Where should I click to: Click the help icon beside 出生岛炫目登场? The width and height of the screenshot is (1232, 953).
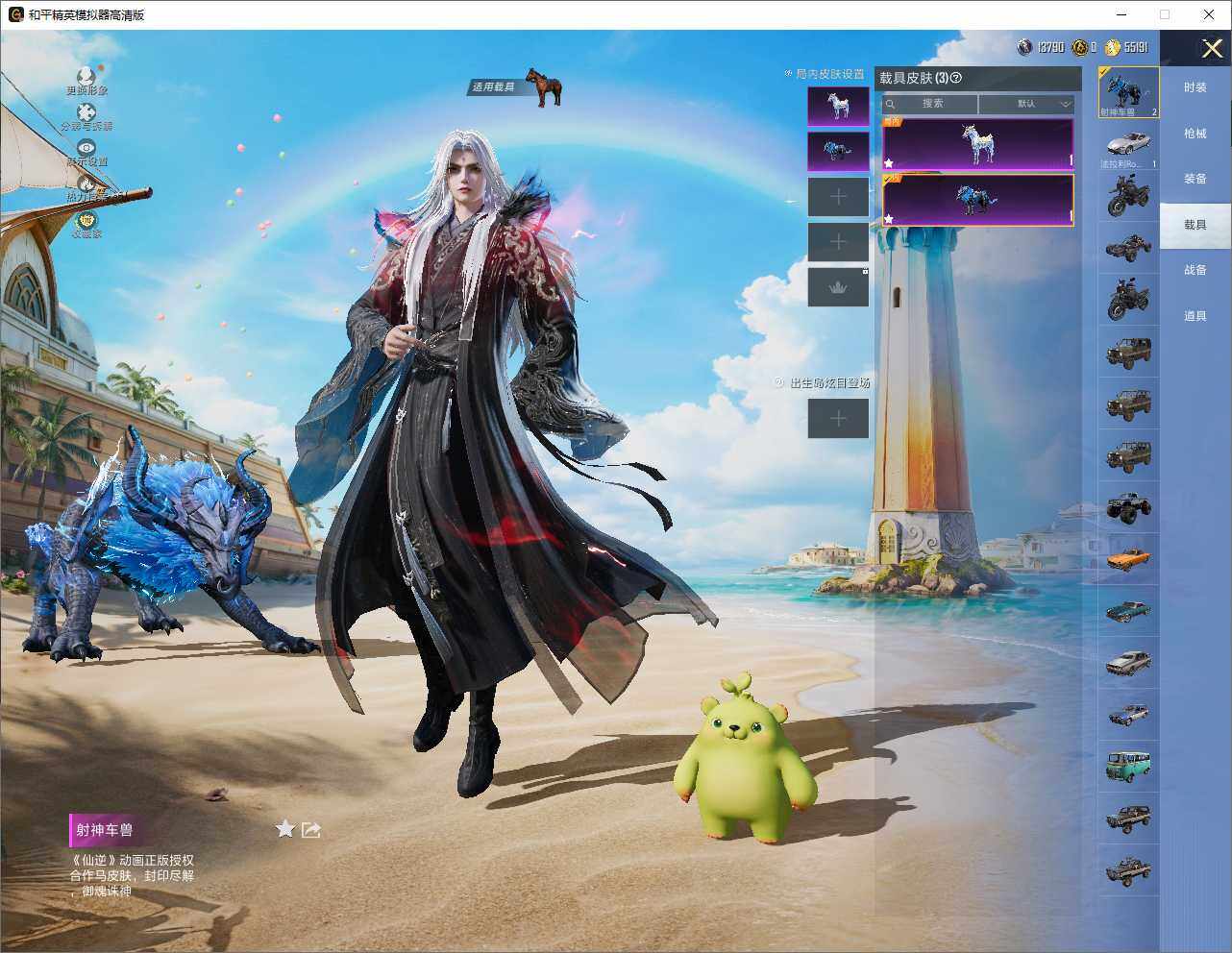tap(779, 382)
